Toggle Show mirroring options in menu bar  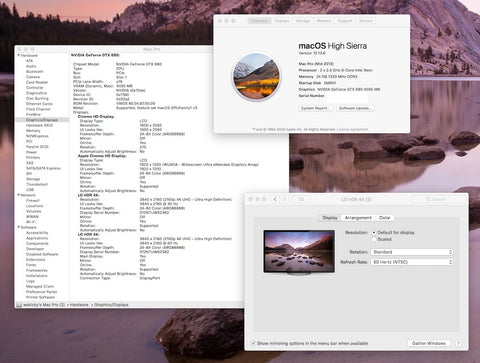tap(254, 343)
